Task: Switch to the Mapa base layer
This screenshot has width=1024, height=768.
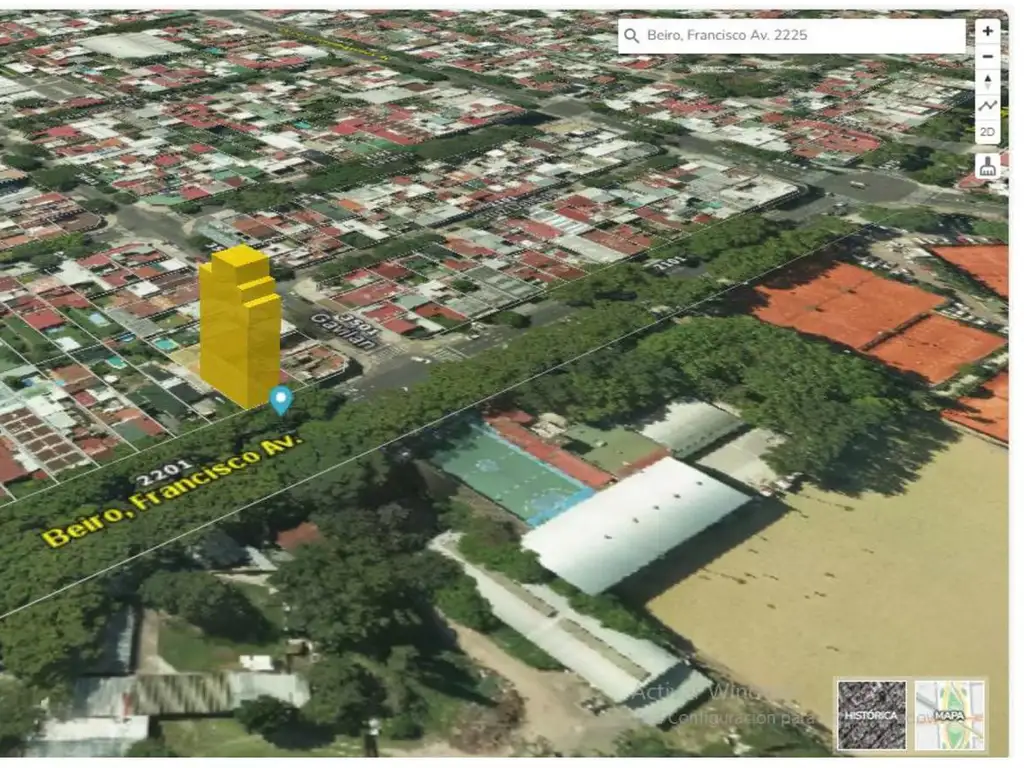Action: coord(948,714)
